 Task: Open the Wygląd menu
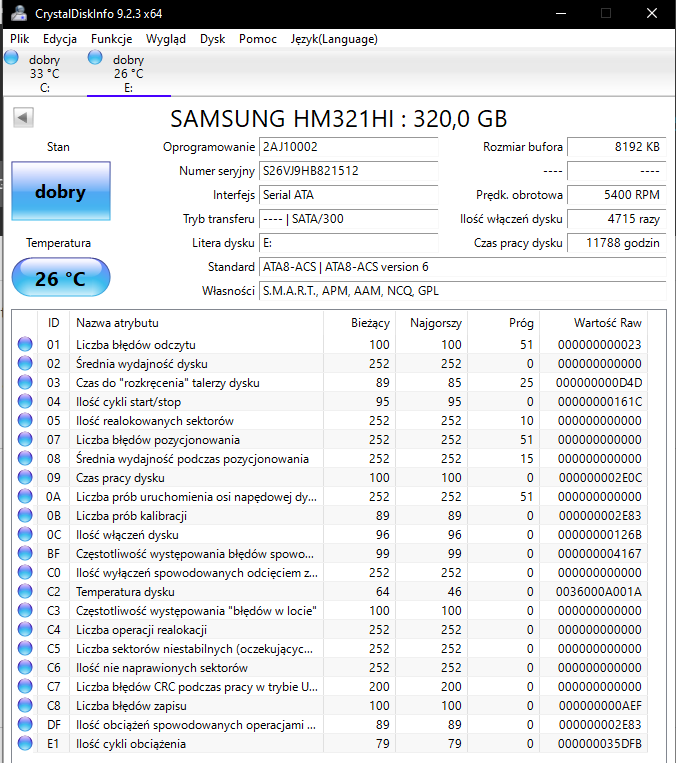165,39
